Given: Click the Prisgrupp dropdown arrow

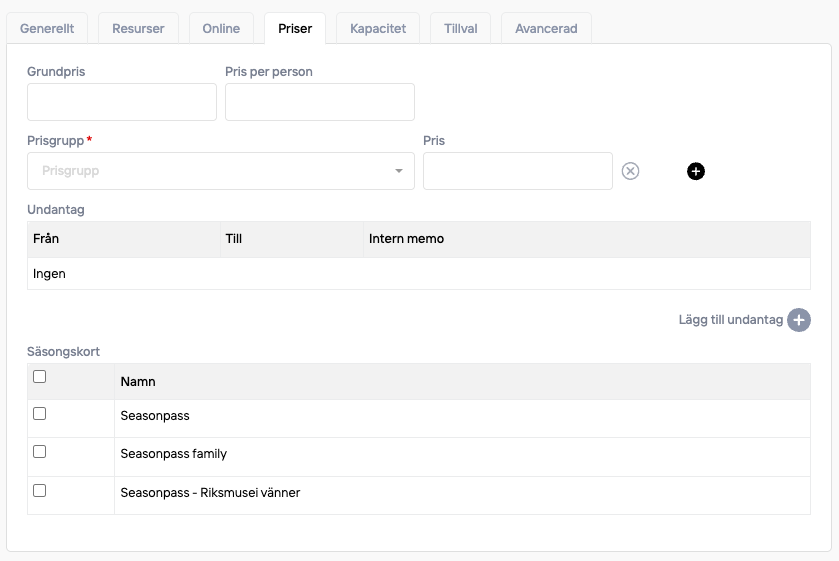Looking at the screenshot, I should 399,171.
